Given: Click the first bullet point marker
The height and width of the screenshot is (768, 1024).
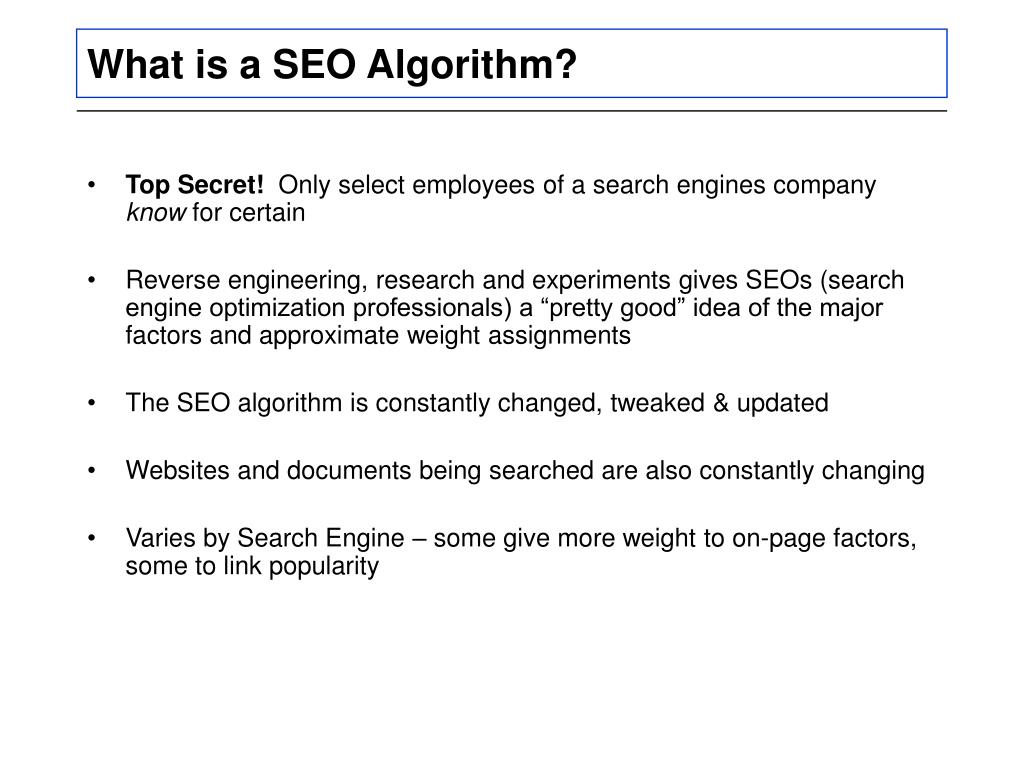Looking at the screenshot, I should point(91,185).
